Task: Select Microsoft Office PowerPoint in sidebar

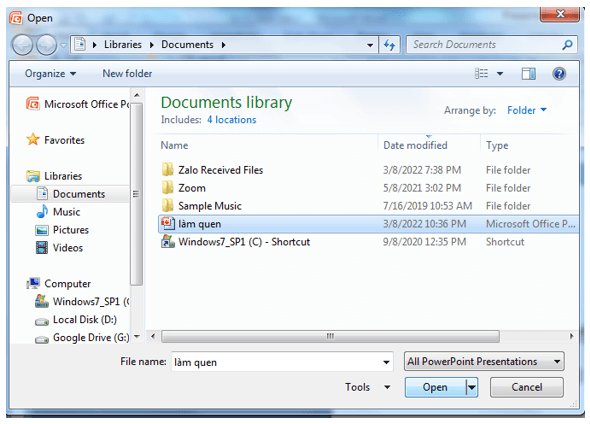Action: coord(77,104)
